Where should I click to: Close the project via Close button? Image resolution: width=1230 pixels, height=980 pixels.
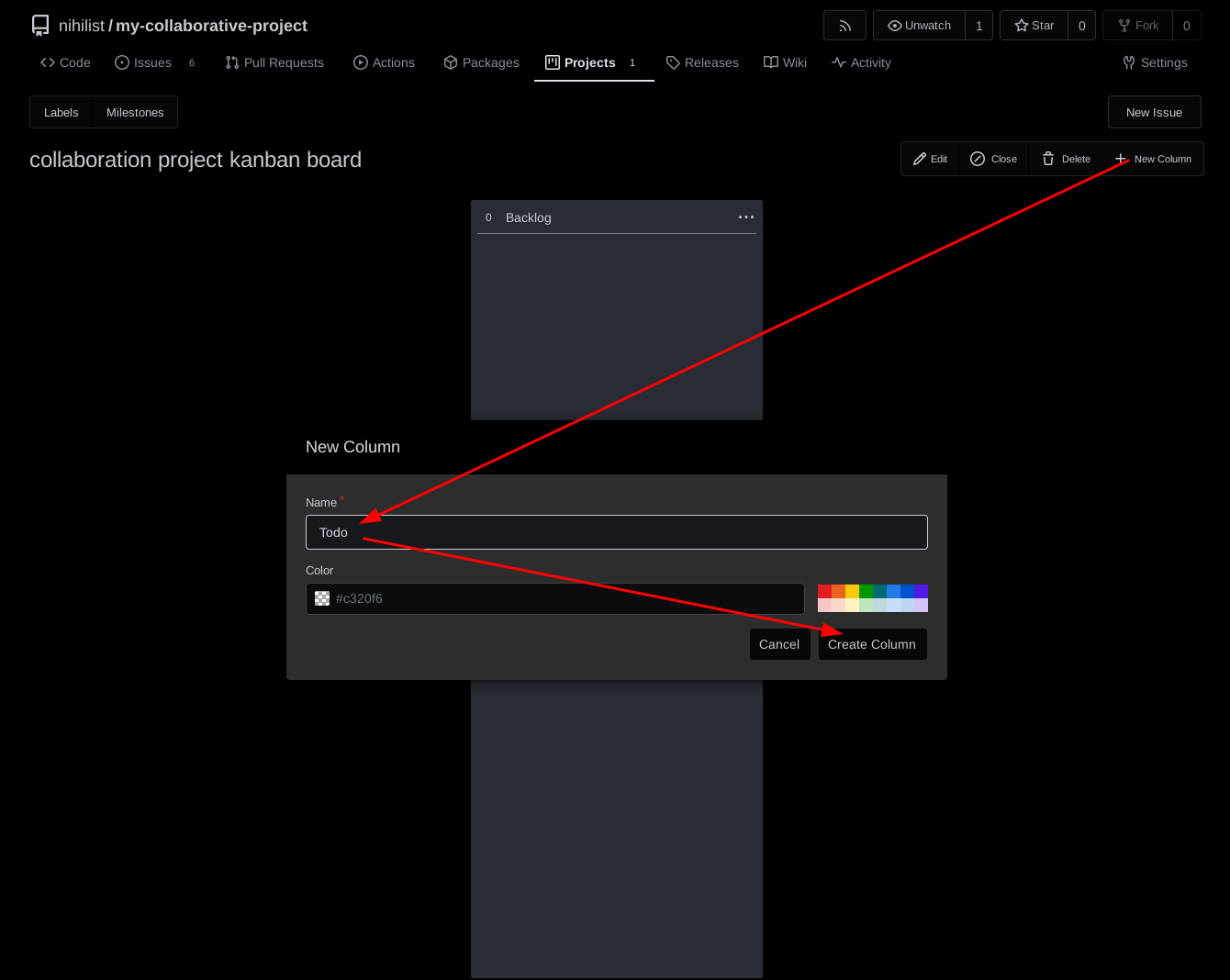[x=994, y=159]
